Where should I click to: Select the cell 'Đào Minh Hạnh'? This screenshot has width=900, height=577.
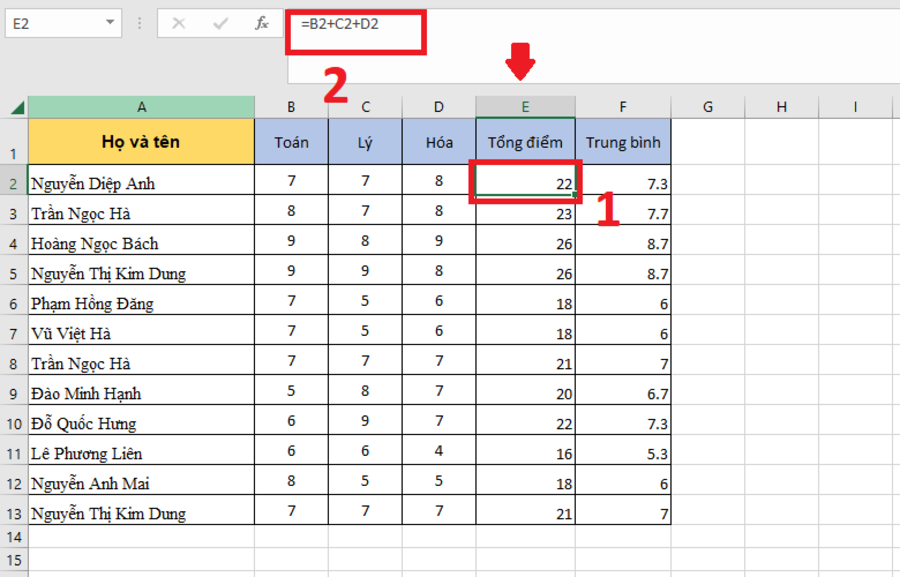point(141,390)
